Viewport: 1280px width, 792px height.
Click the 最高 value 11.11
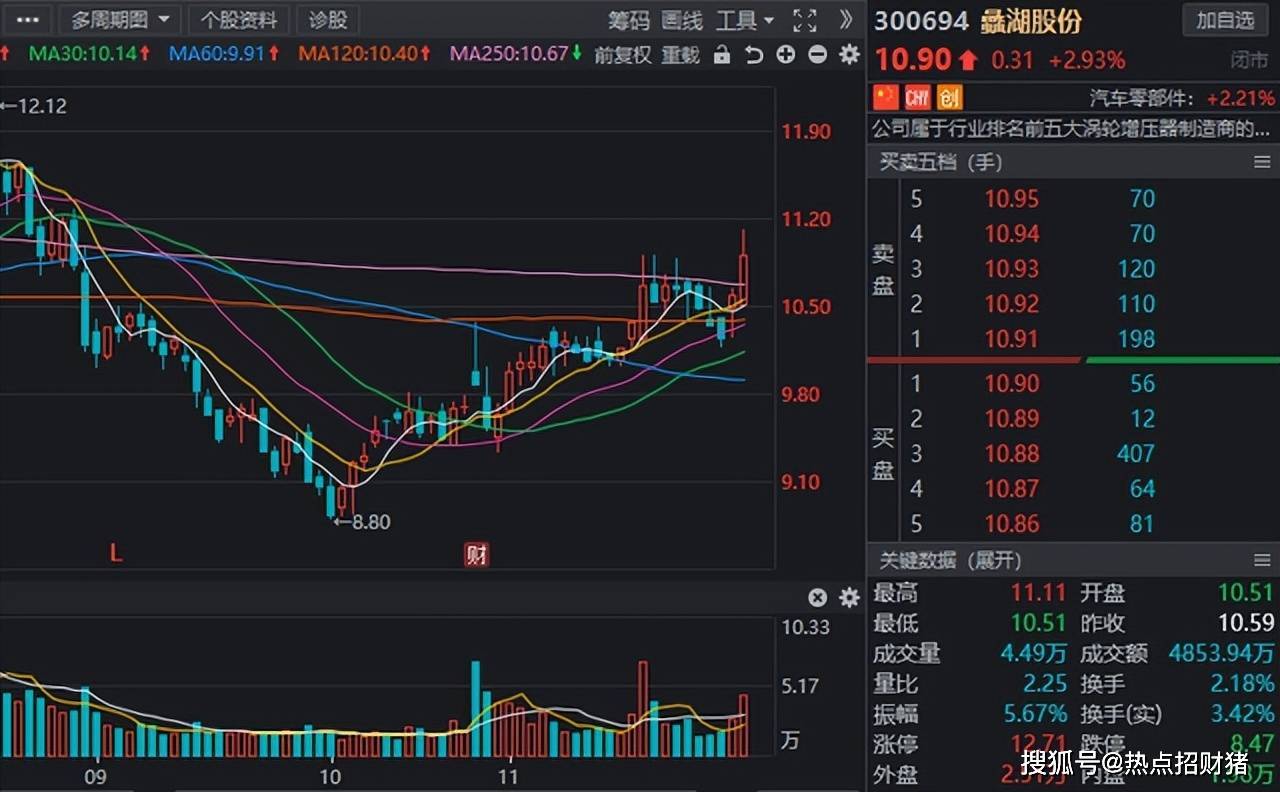tap(1038, 593)
